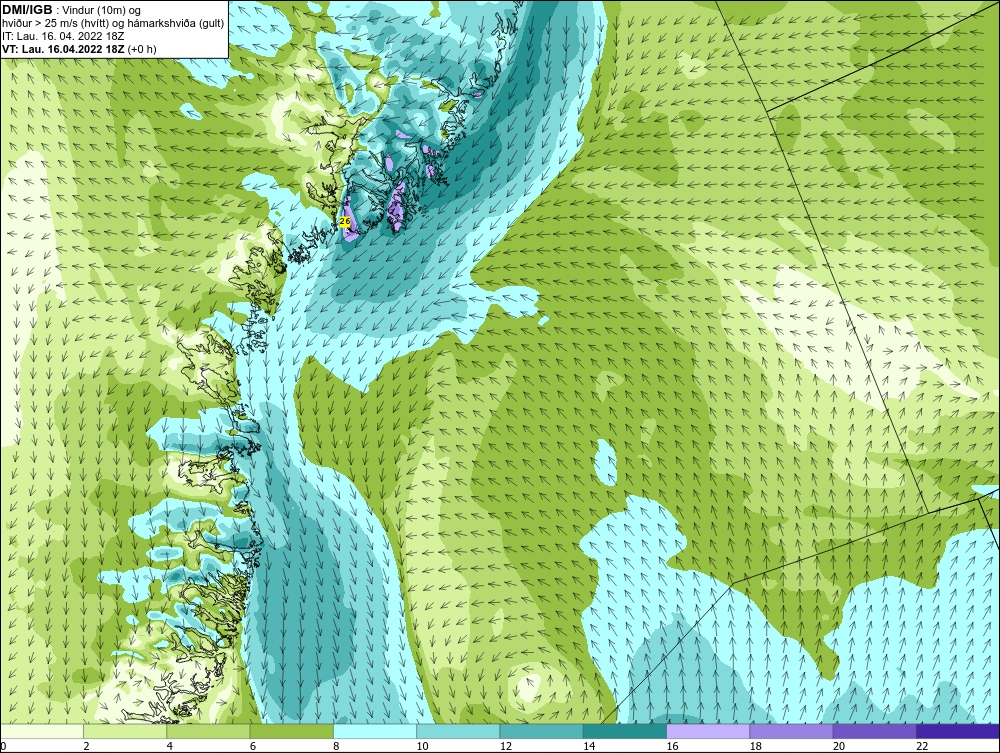Pick the 18–20 m/s purple swatch
Screen dimensions: 1000x753
(791, 731)
